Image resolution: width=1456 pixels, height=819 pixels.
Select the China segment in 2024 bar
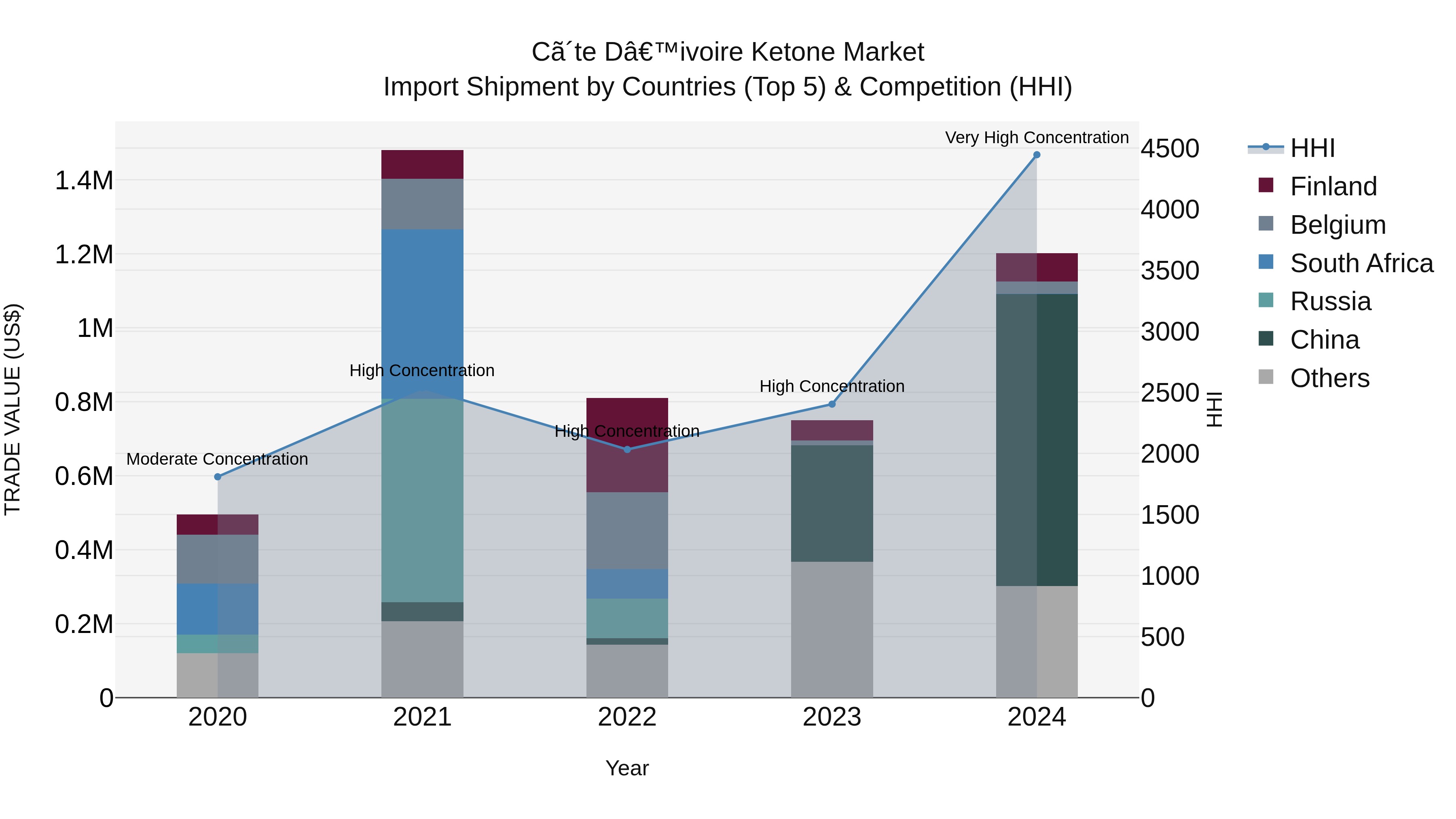pos(1037,440)
